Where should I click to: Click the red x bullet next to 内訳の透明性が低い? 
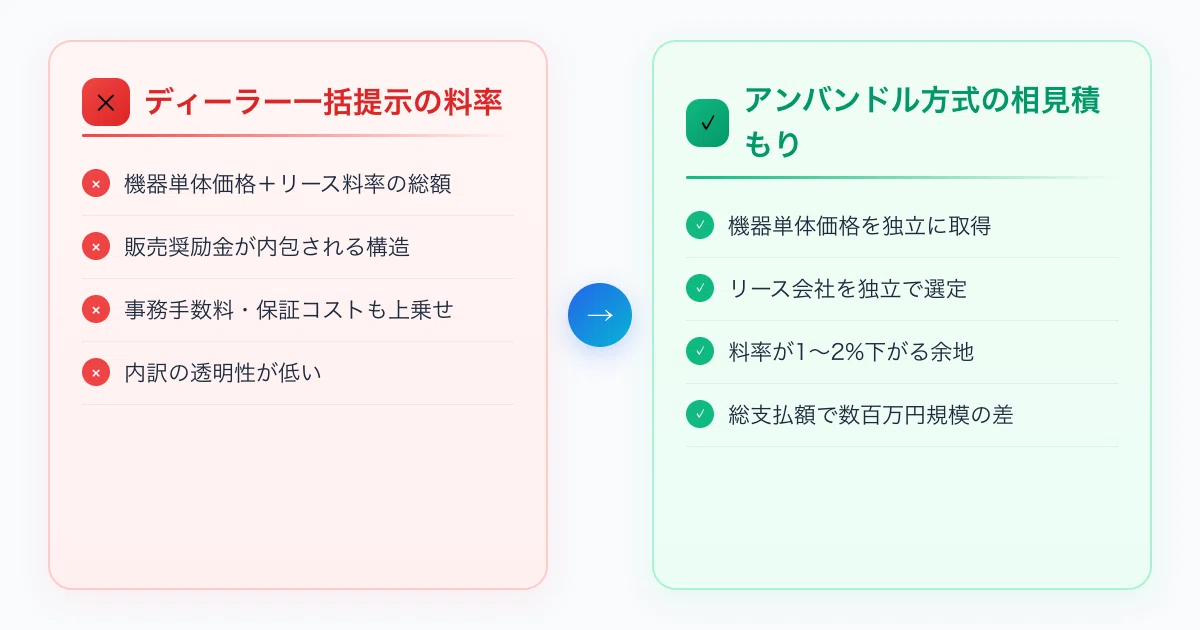pos(96,373)
